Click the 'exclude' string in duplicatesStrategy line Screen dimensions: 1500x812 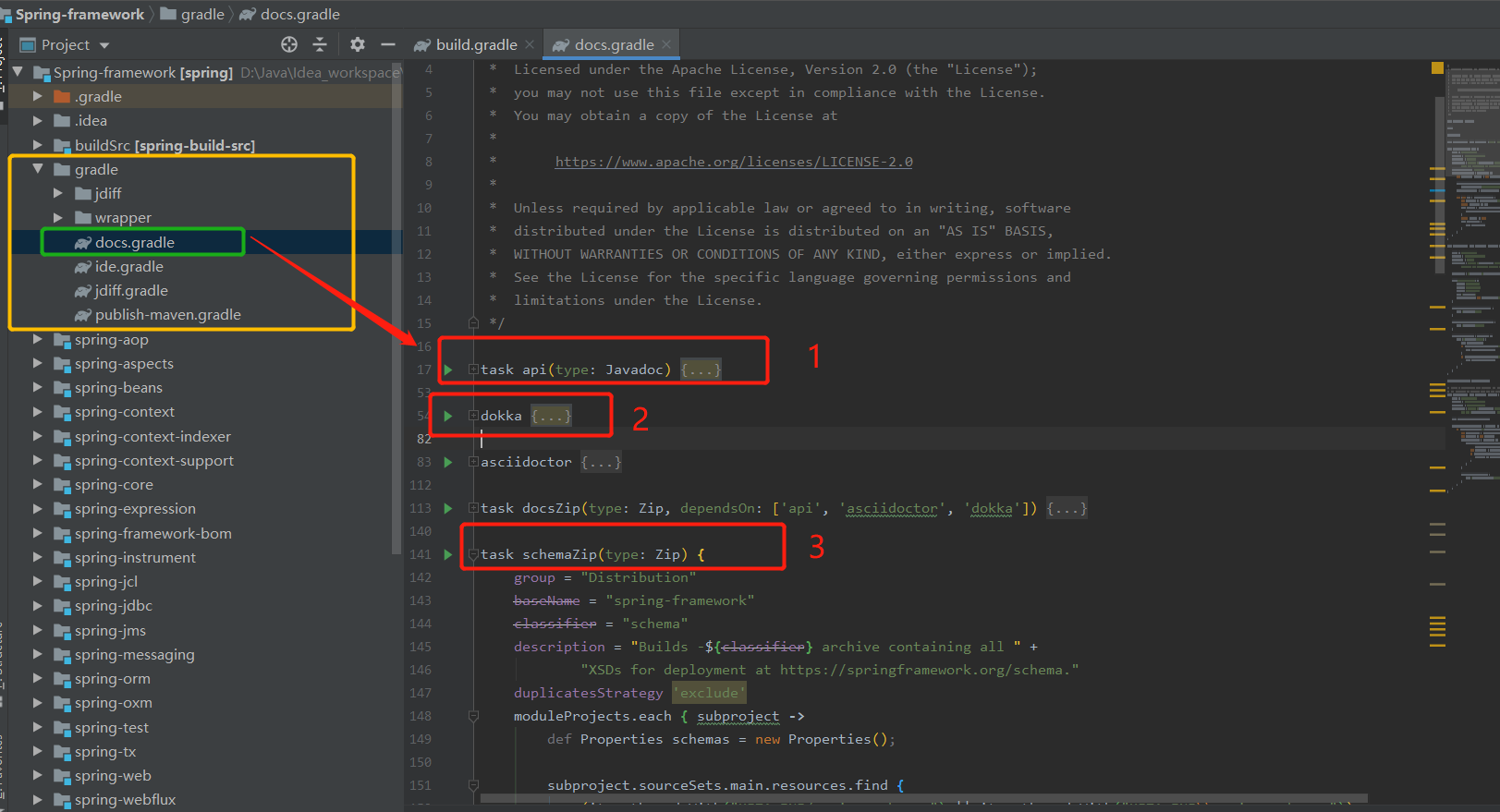pyautogui.click(x=709, y=693)
